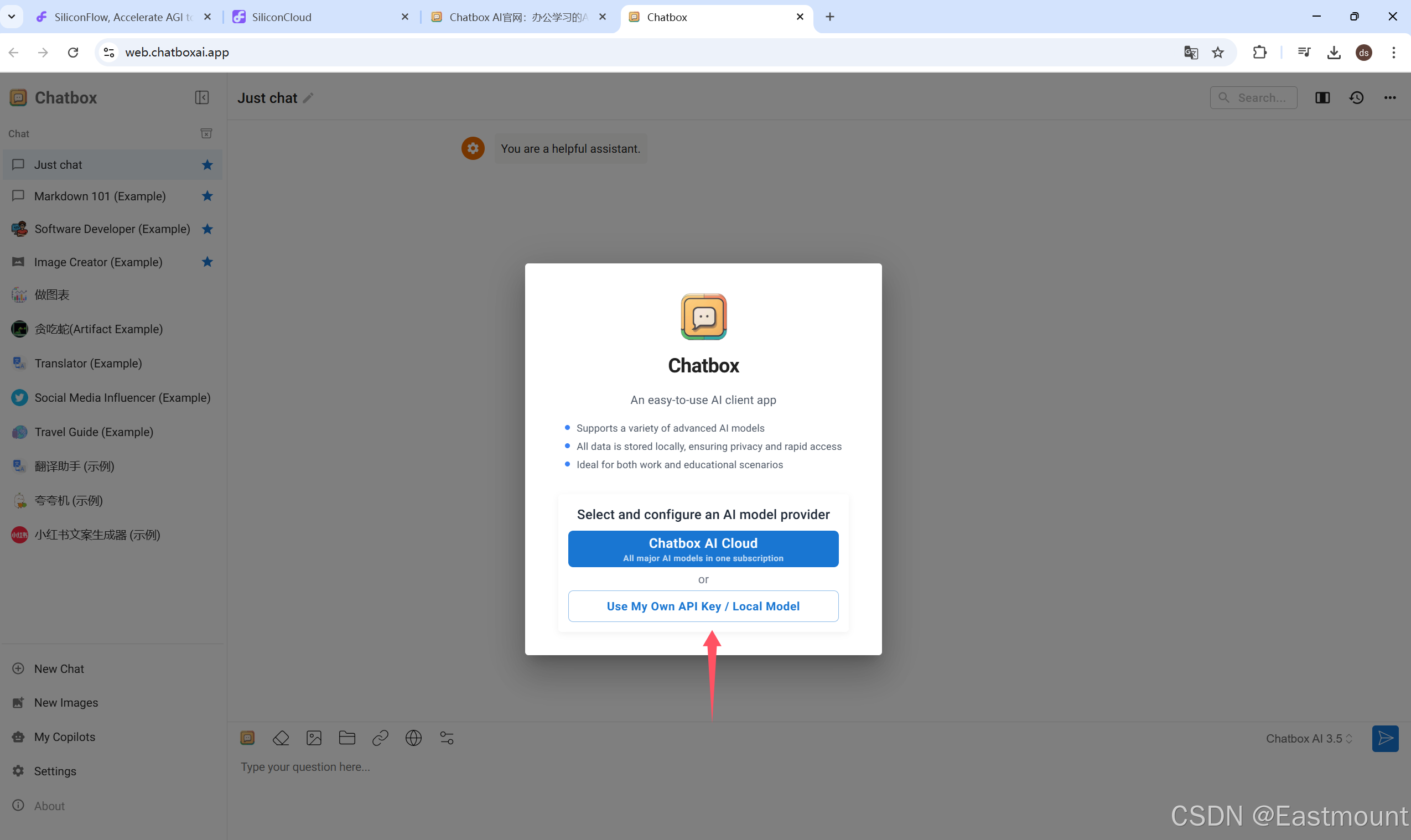Open the conversation sliders settings icon
Viewport: 1411px width, 840px height.
(447, 738)
